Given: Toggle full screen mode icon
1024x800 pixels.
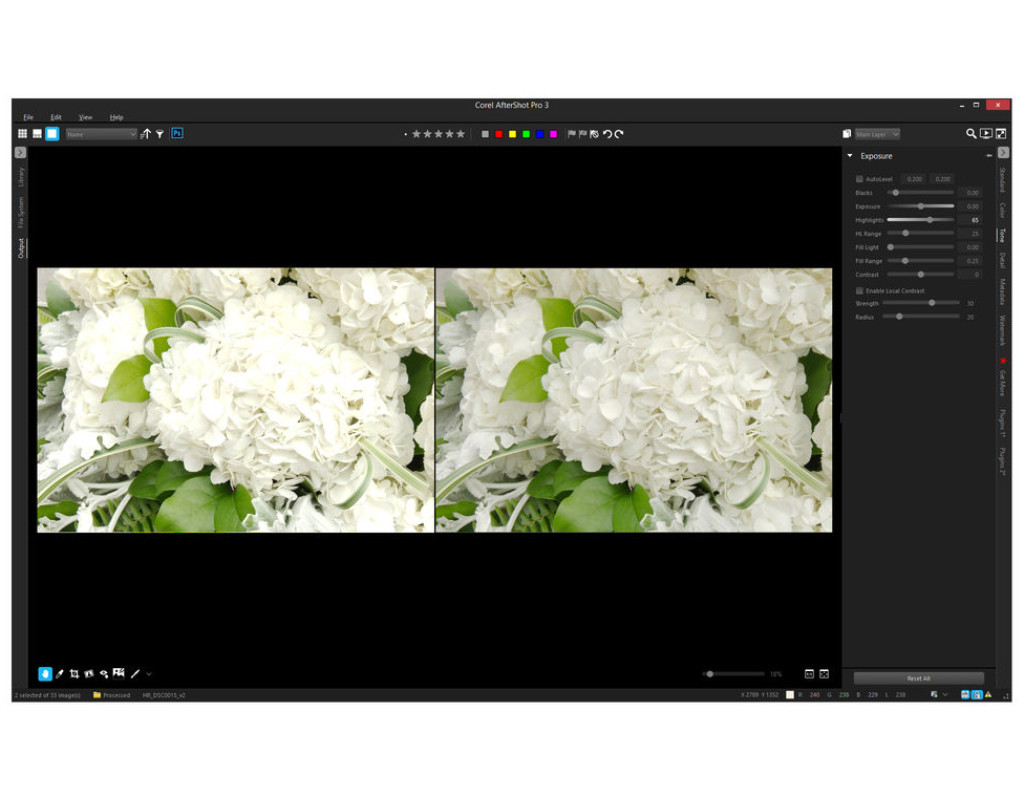Looking at the screenshot, I should coord(1000,134).
